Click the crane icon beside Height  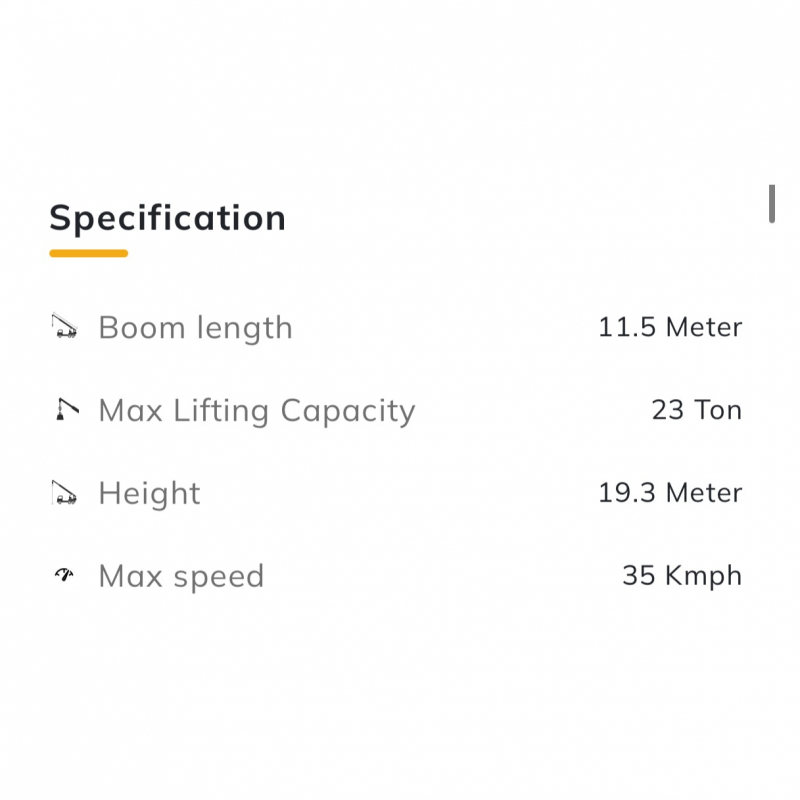click(64, 493)
